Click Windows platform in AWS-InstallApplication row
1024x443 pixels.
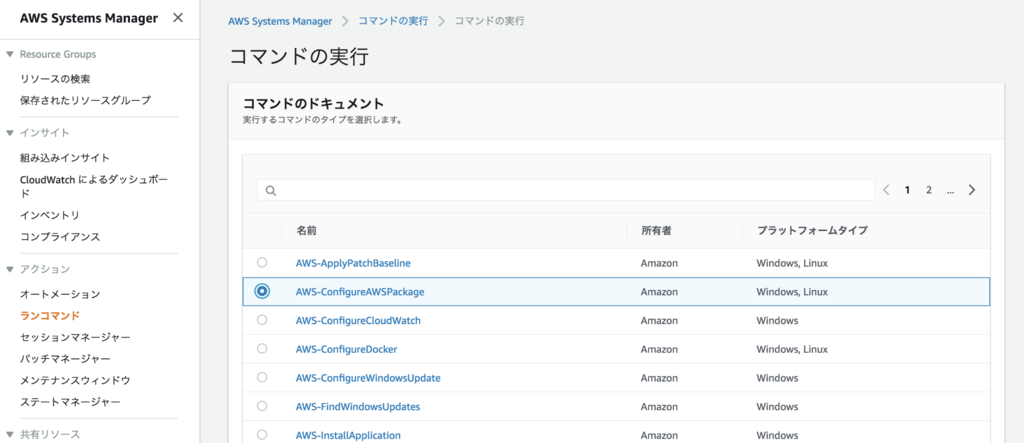point(777,435)
